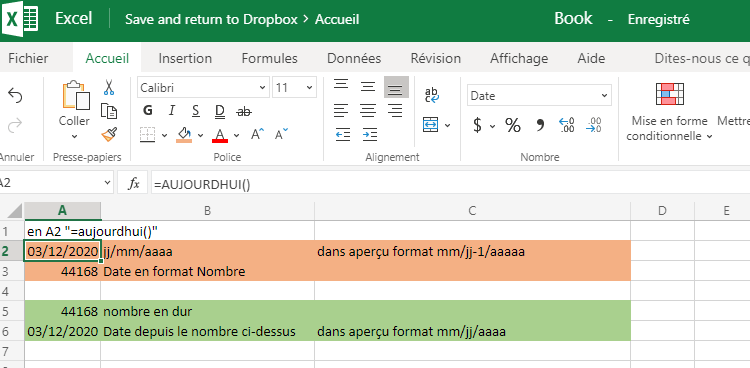This screenshot has width=750, height=368.
Task: Open the font color dropdown arrow
Action: coord(236,135)
